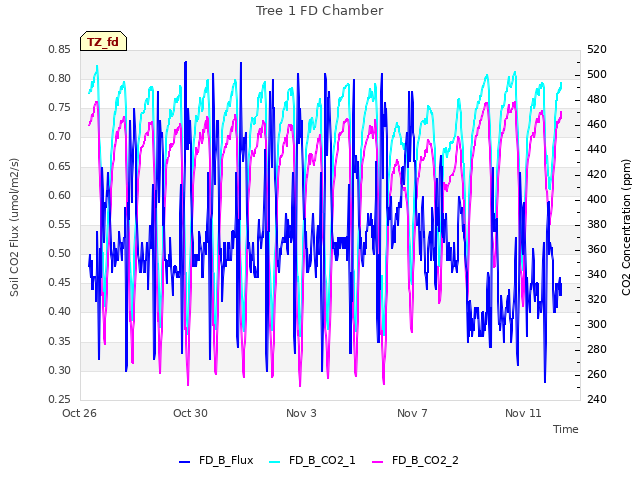The image size is (640, 480).
Task: Click the Soil CO2 Flux axis label
Action: pos(14,227)
